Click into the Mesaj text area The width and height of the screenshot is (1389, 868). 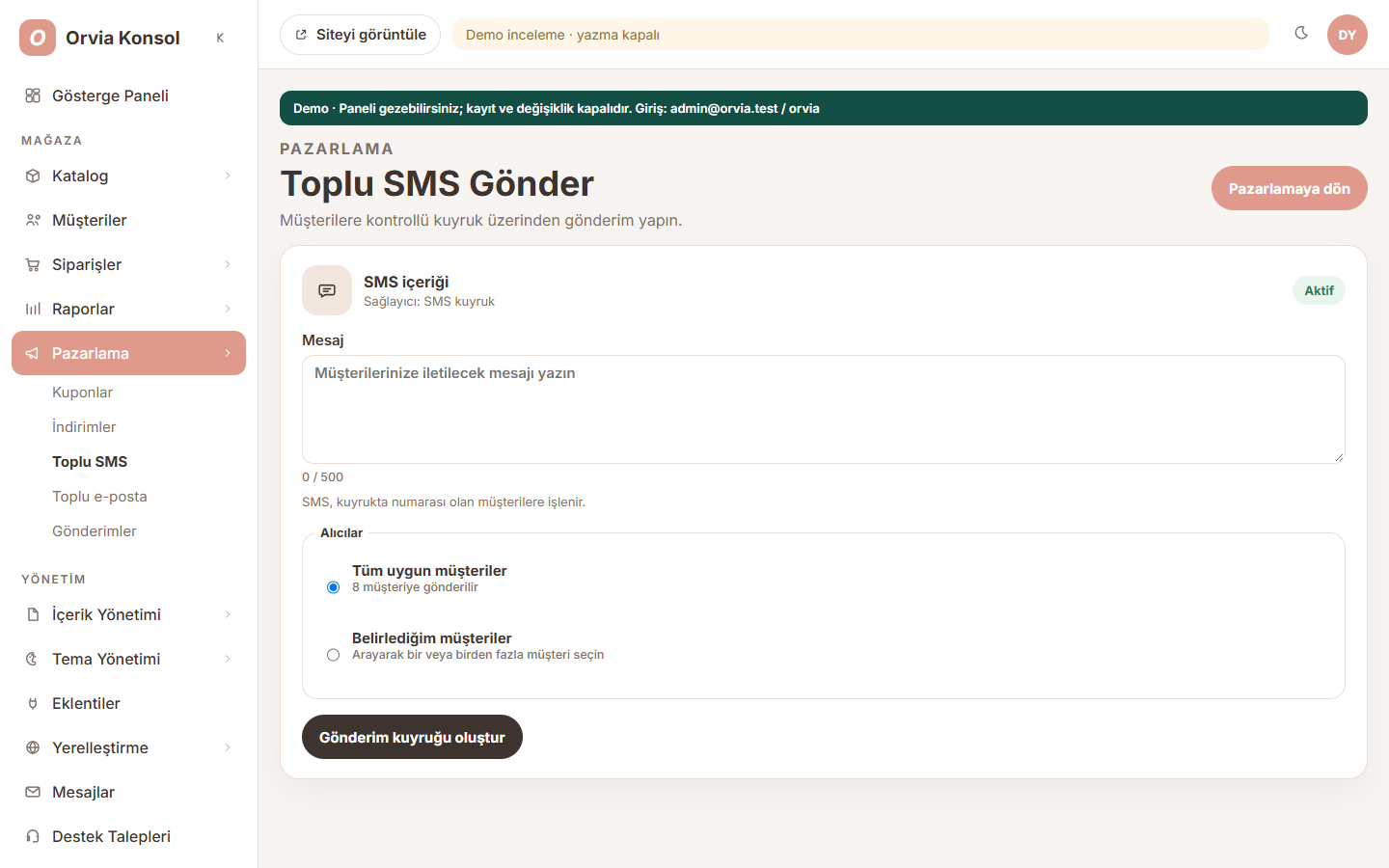pos(824,410)
